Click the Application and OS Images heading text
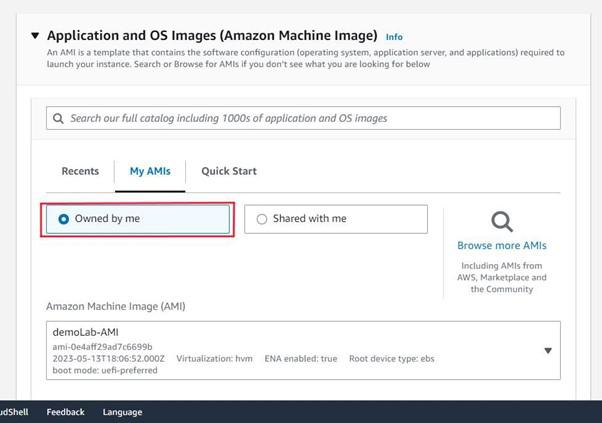This screenshot has width=602, height=423. click(x=212, y=36)
